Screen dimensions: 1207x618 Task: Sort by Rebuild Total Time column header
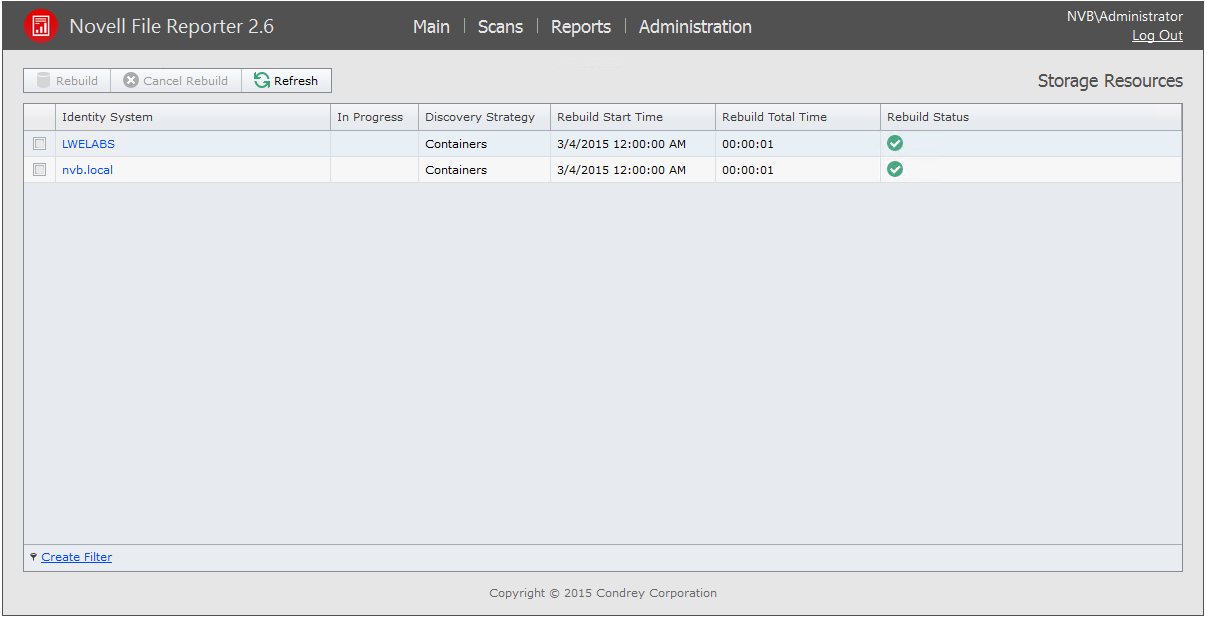797,117
